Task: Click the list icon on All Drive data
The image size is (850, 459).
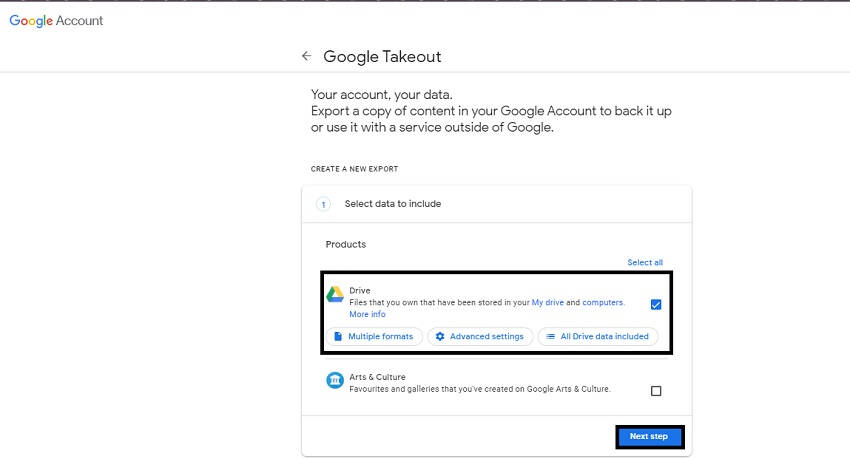Action: [550, 337]
